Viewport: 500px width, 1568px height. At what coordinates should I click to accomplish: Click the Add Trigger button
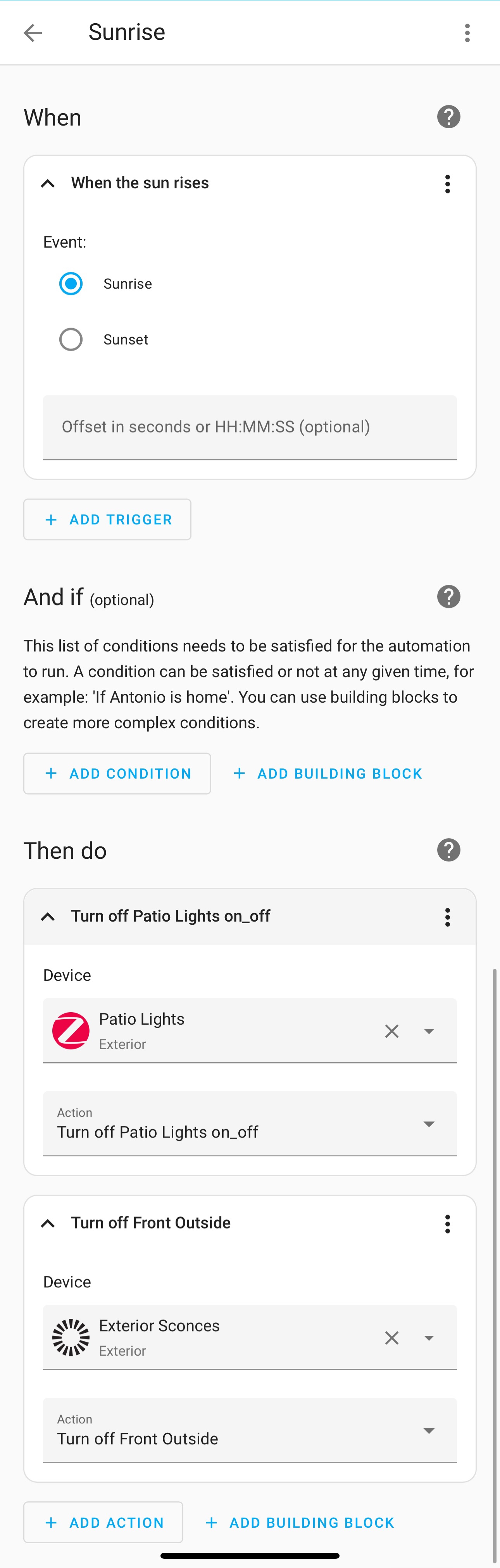tap(107, 519)
